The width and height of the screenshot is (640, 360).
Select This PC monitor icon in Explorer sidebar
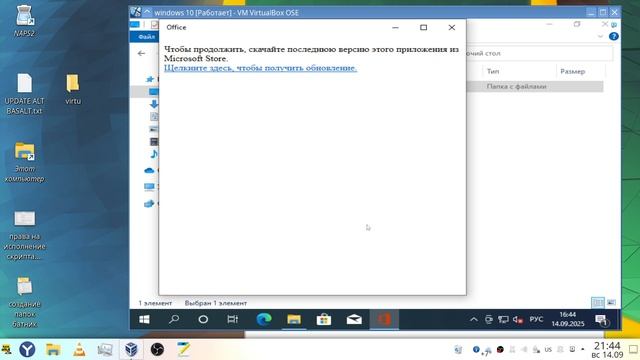(x=149, y=187)
